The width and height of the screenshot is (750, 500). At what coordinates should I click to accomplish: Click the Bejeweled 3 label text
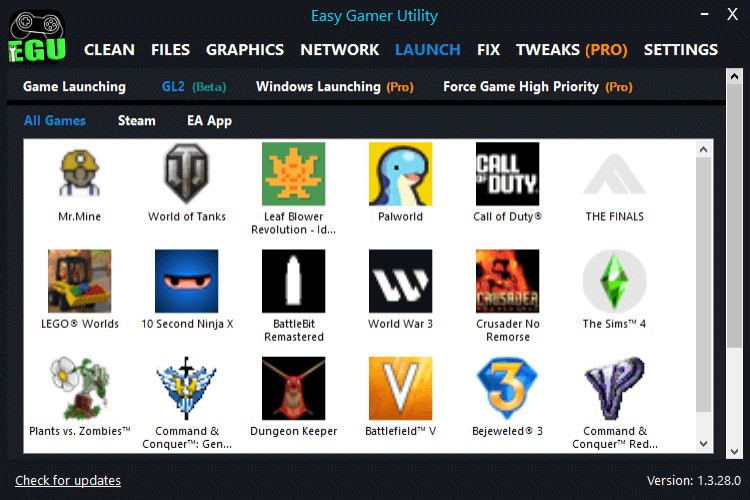point(507,431)
